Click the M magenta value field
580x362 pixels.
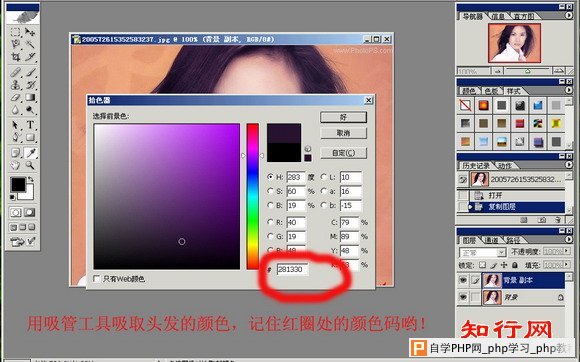[x=349, y=236]
